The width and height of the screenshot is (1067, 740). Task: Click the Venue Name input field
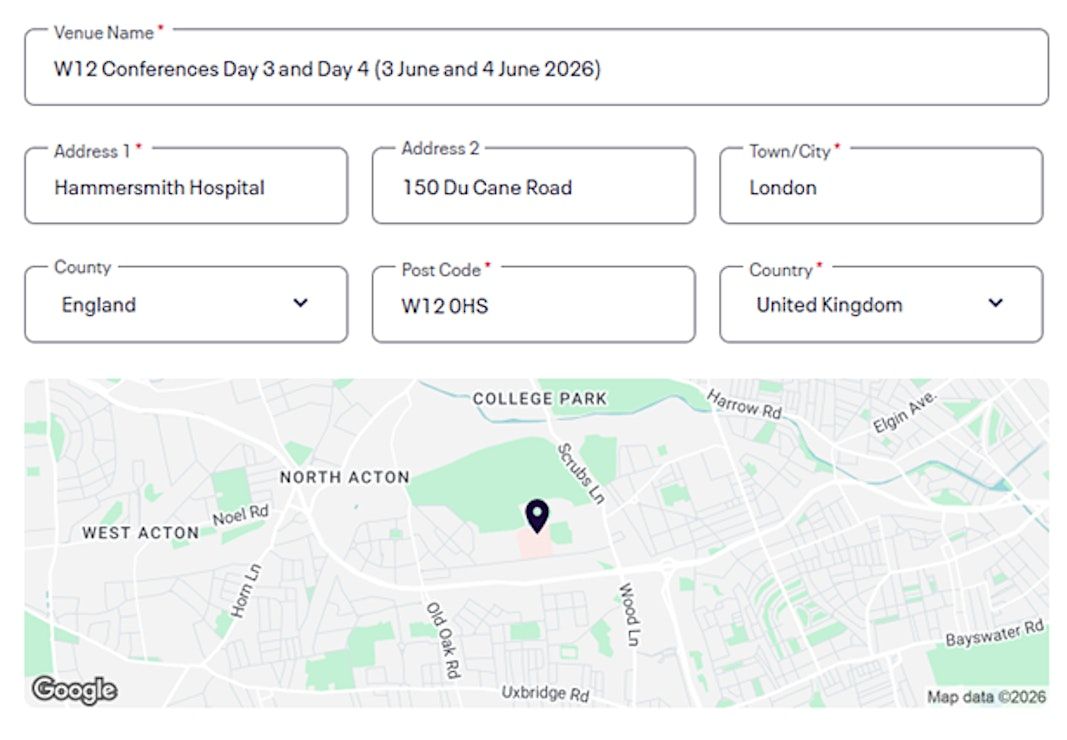click(536, 70)
